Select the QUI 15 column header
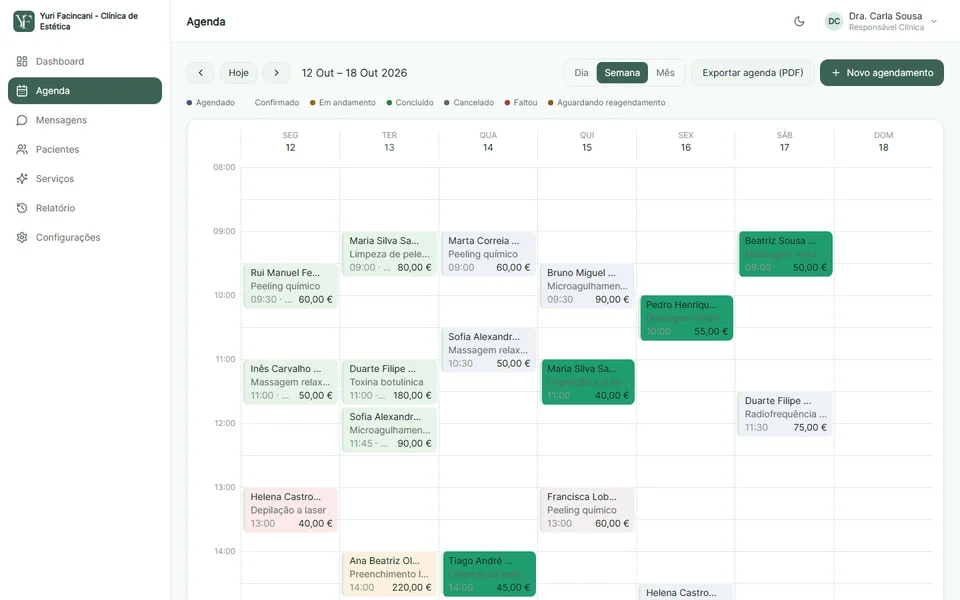This screenshot has height=600, width=960. tap(587, 141)
